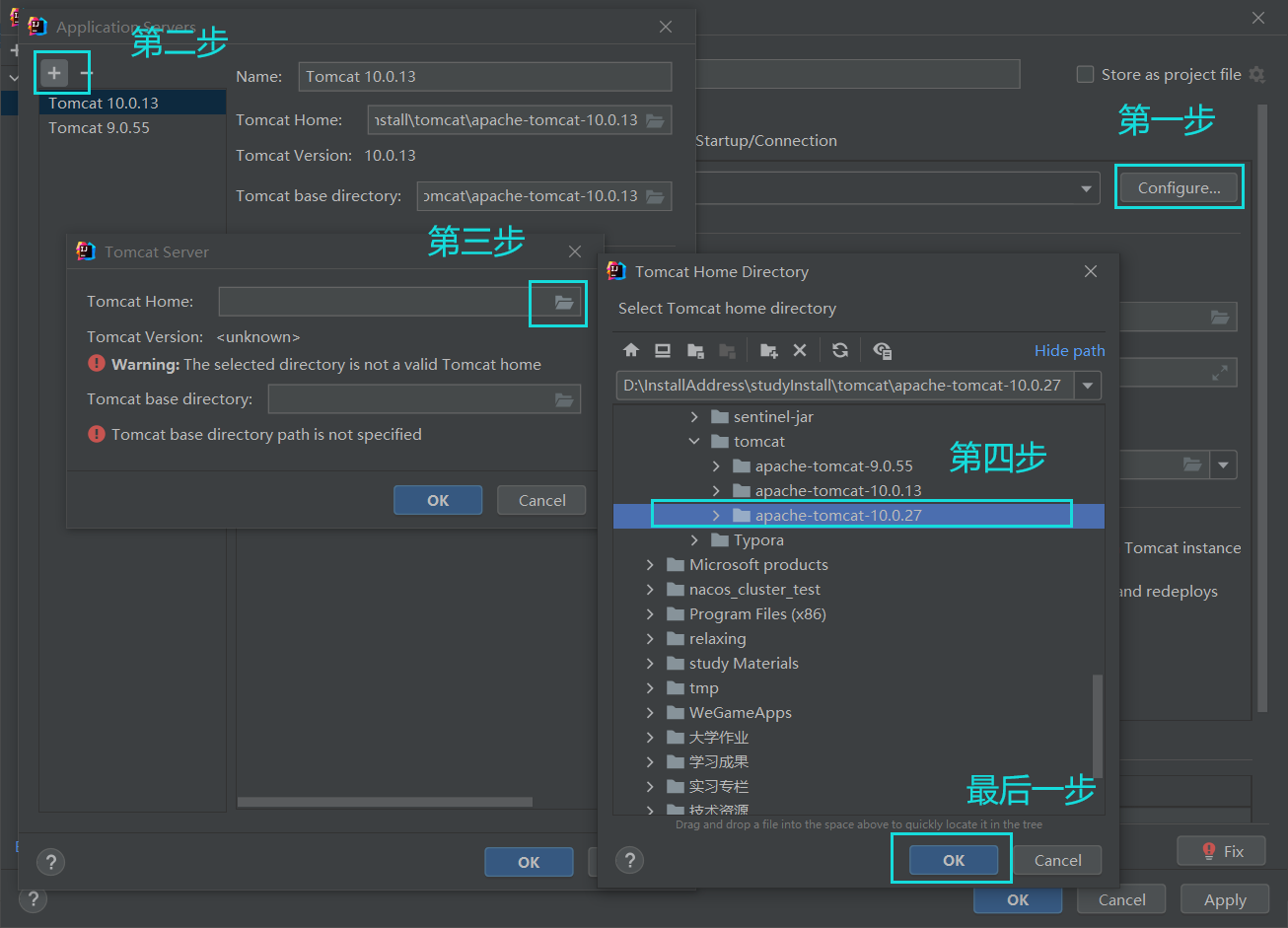The image size is (1288, 928).
Task: Expand Microsoft products folder
Action: 650,565
